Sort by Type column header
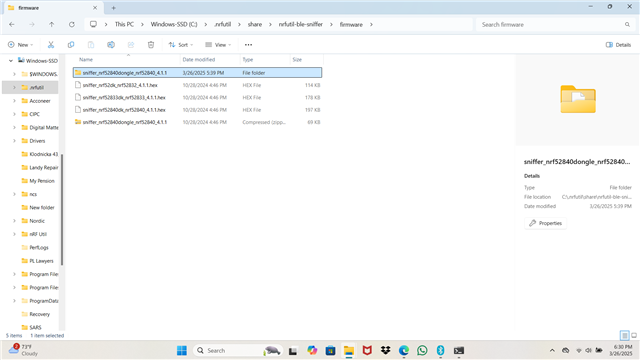640x360 pixels. 248,60
